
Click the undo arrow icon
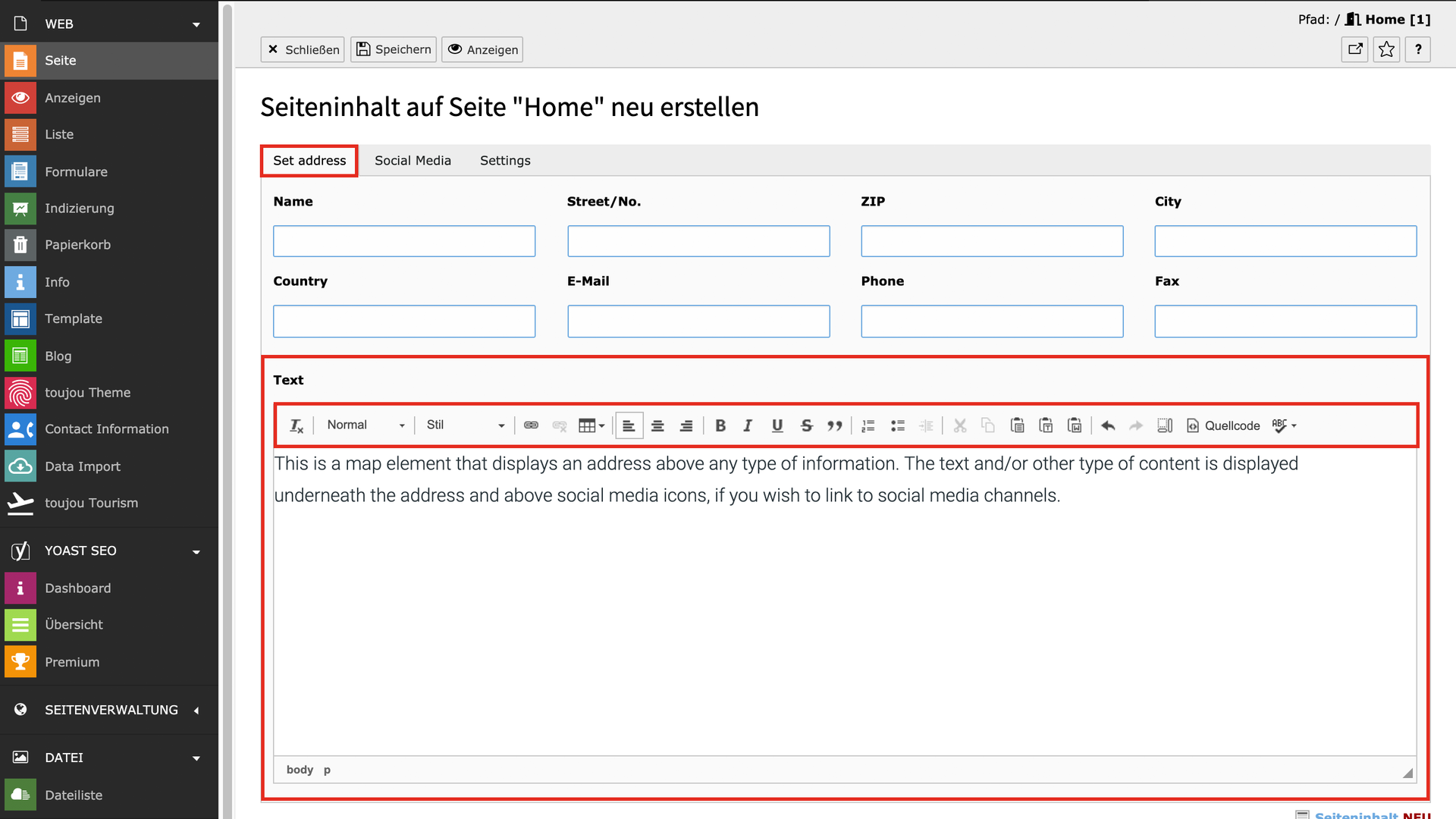pyautogui.click(x=1108, y=426)
